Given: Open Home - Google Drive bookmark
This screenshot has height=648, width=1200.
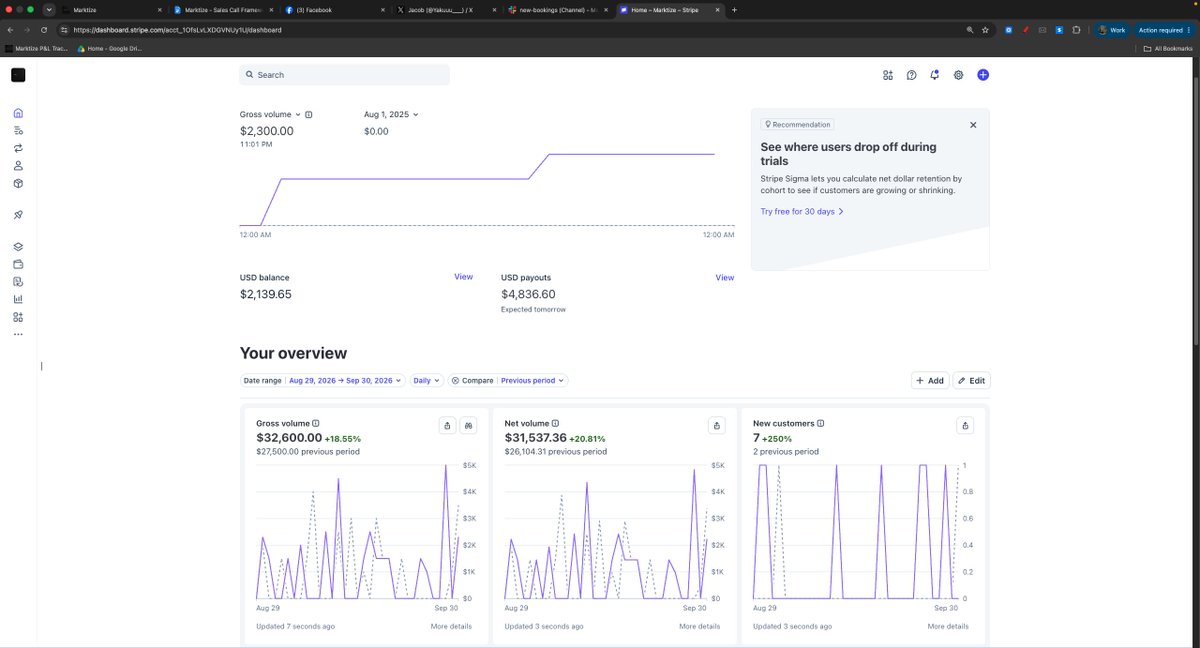Looking at the screenshot, I should [x=110, y=48].
